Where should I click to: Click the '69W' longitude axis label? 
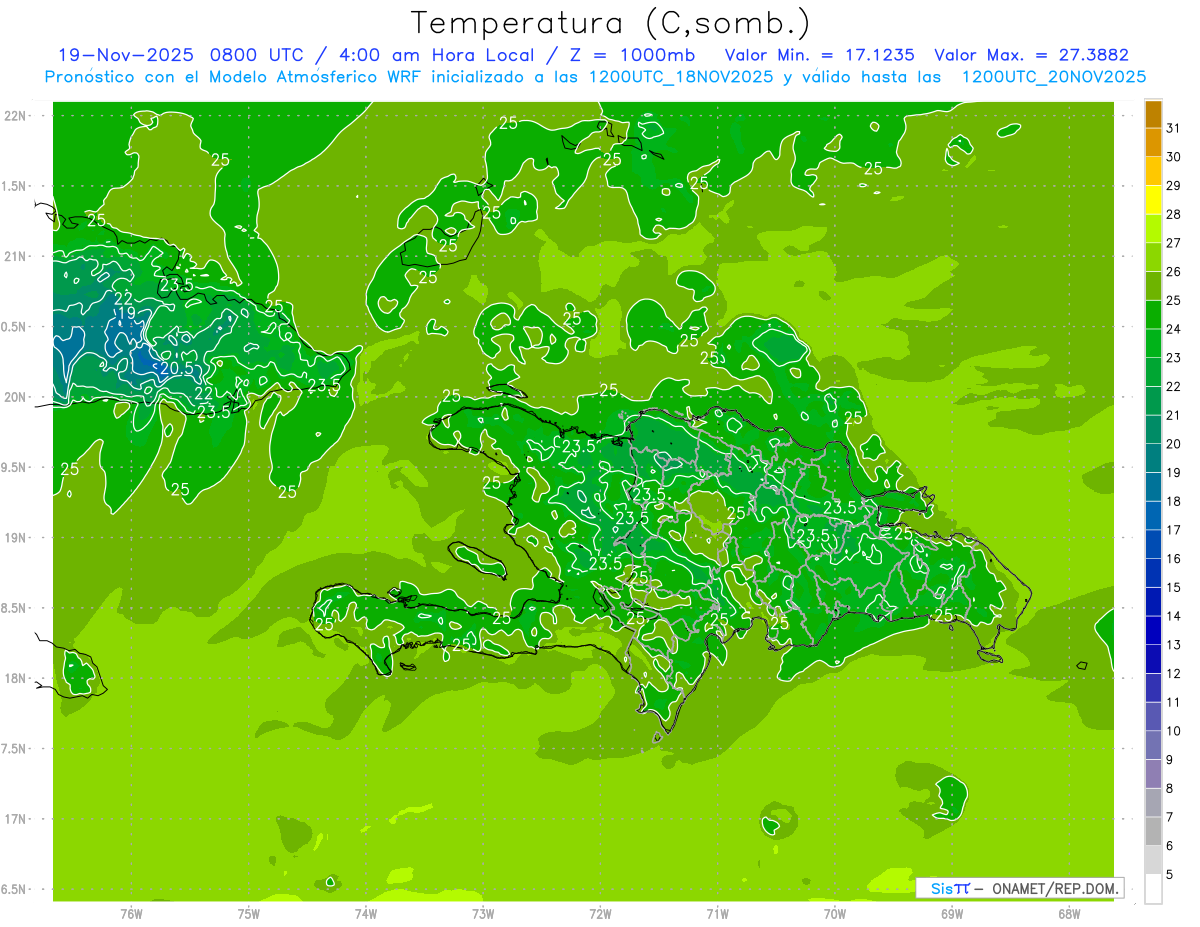952,913
